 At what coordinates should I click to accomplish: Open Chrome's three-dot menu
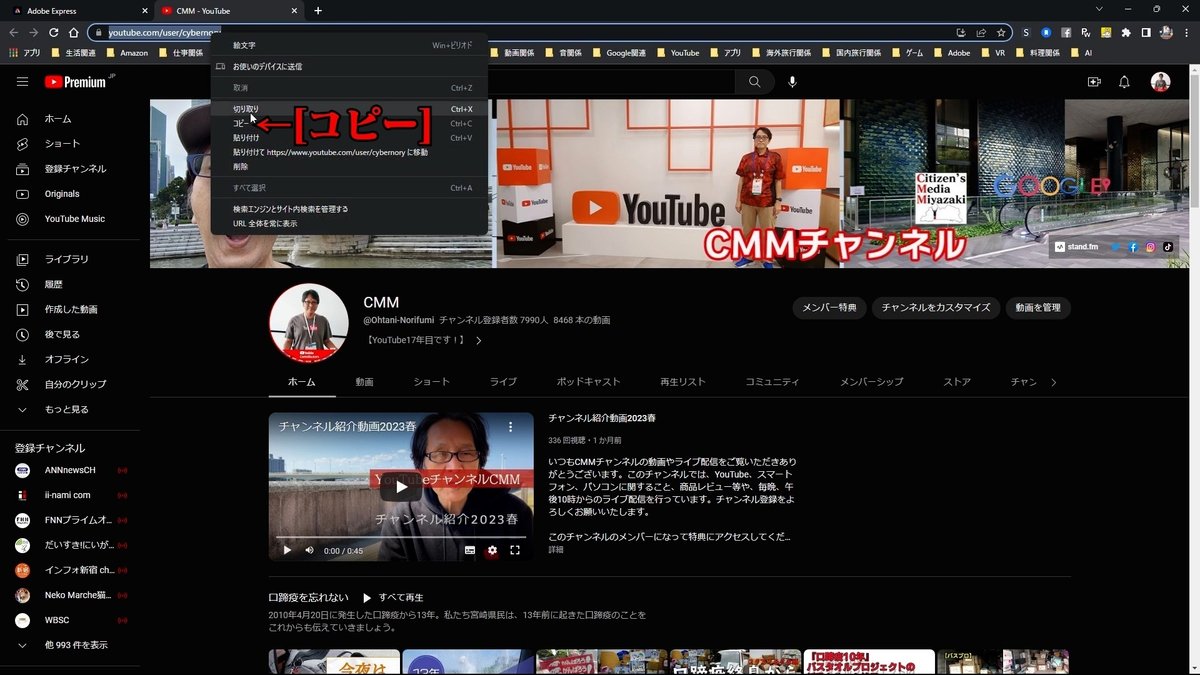coord(1186,32)
